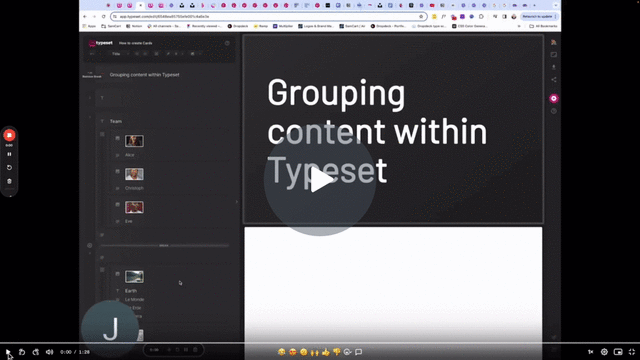Click the 'Relaunch to update' Chrome button
Image resolution: width=640 pixels, height=360 pixels.
[x=539, y=17]
